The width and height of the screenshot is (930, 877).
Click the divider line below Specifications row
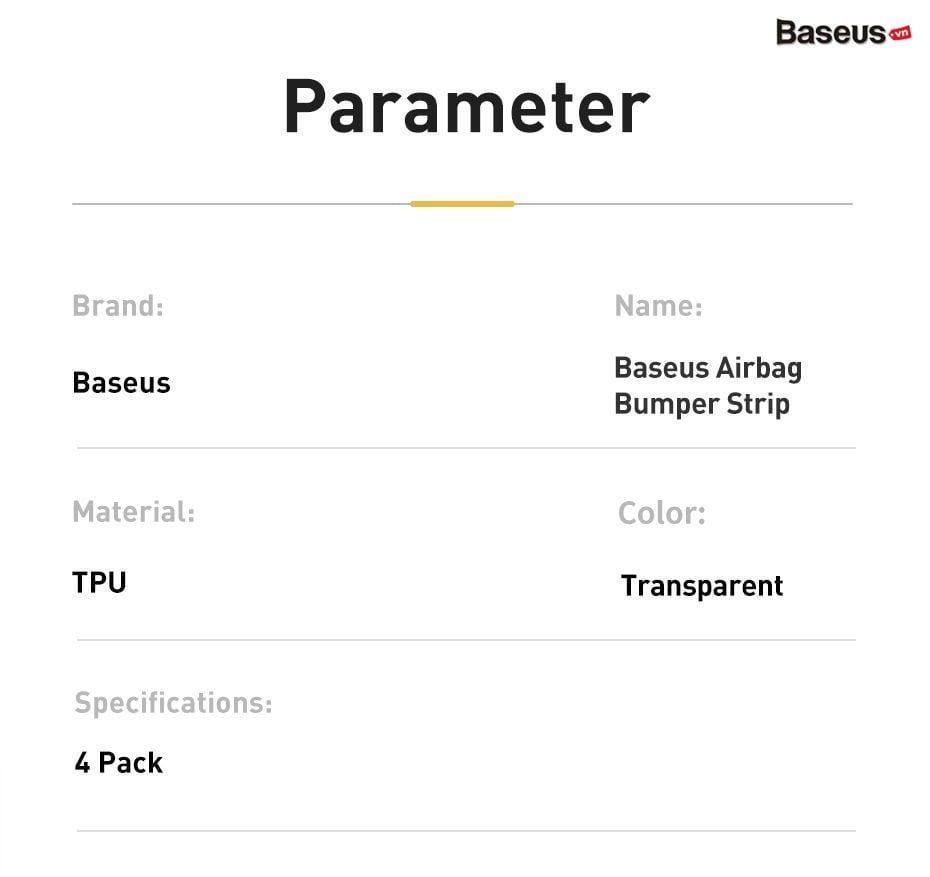click(x=466, y=831)
